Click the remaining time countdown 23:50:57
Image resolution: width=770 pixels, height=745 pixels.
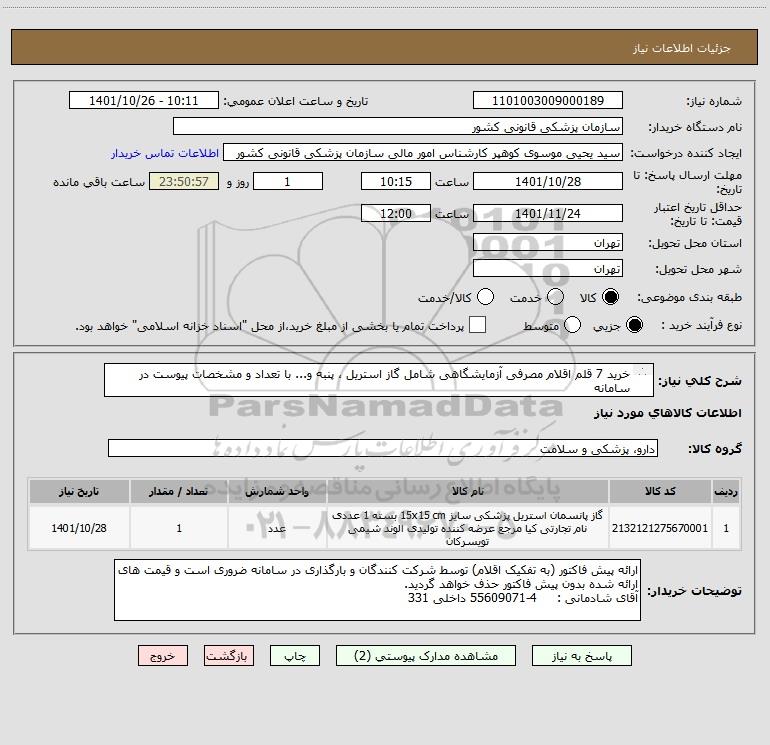(x=184, y=181)
